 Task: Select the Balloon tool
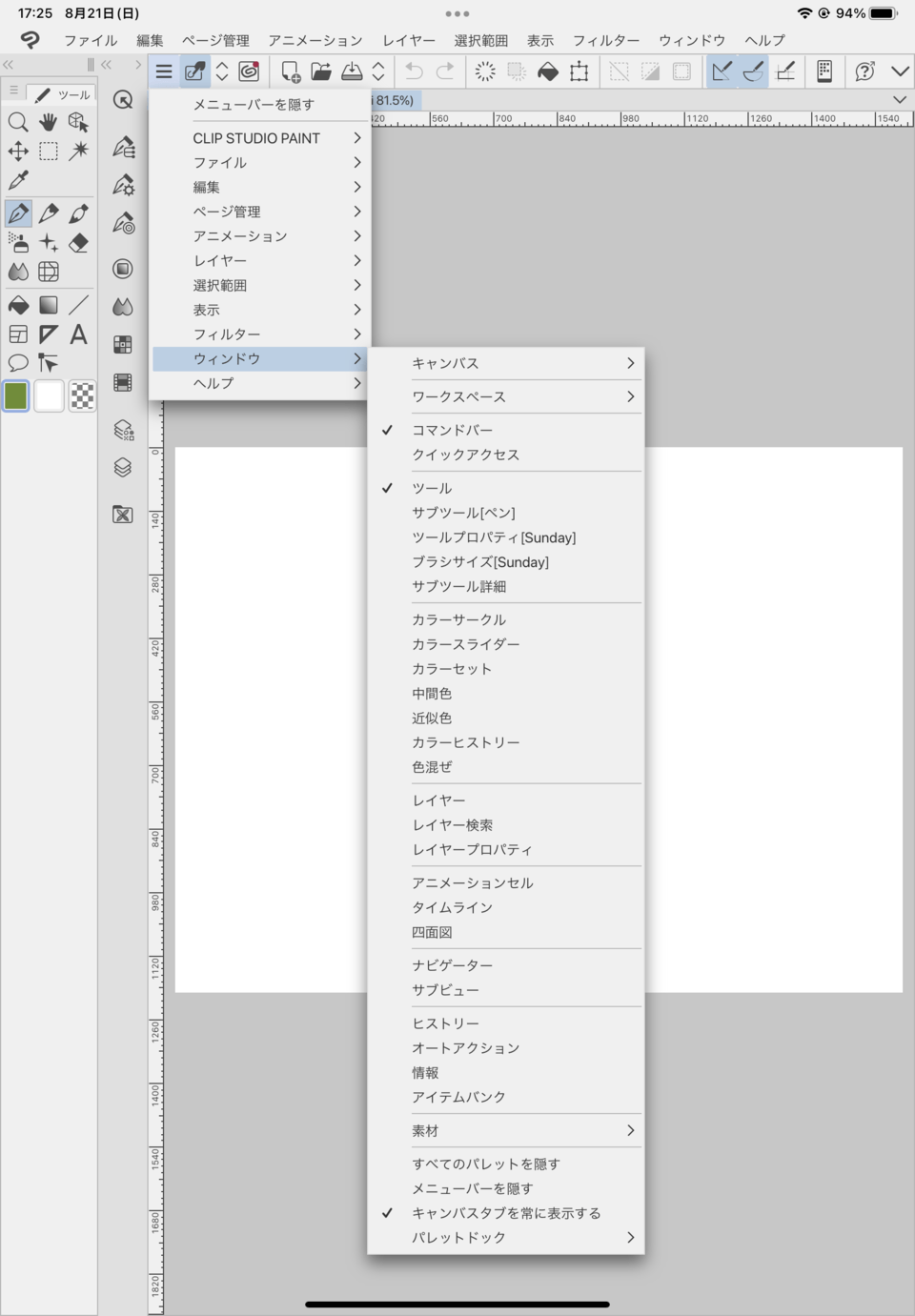coord(18,363)
